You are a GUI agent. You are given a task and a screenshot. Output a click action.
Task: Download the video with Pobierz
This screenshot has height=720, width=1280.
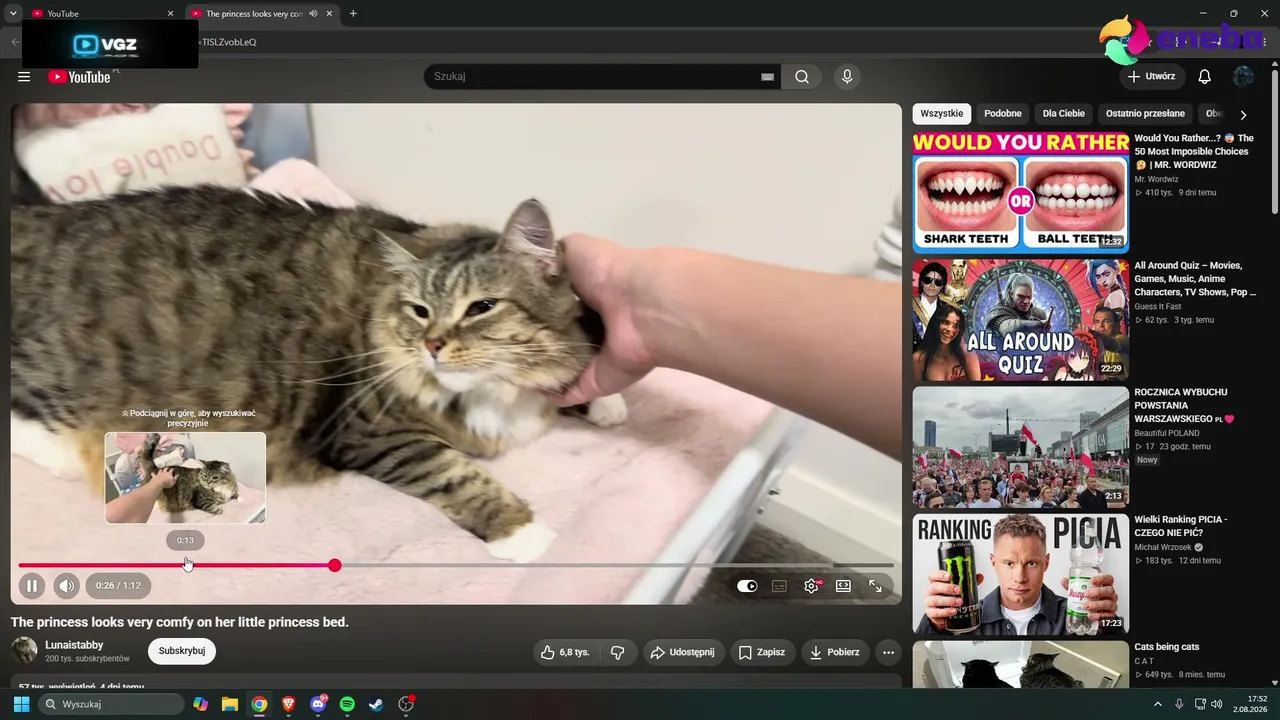(x=835, y=652)
